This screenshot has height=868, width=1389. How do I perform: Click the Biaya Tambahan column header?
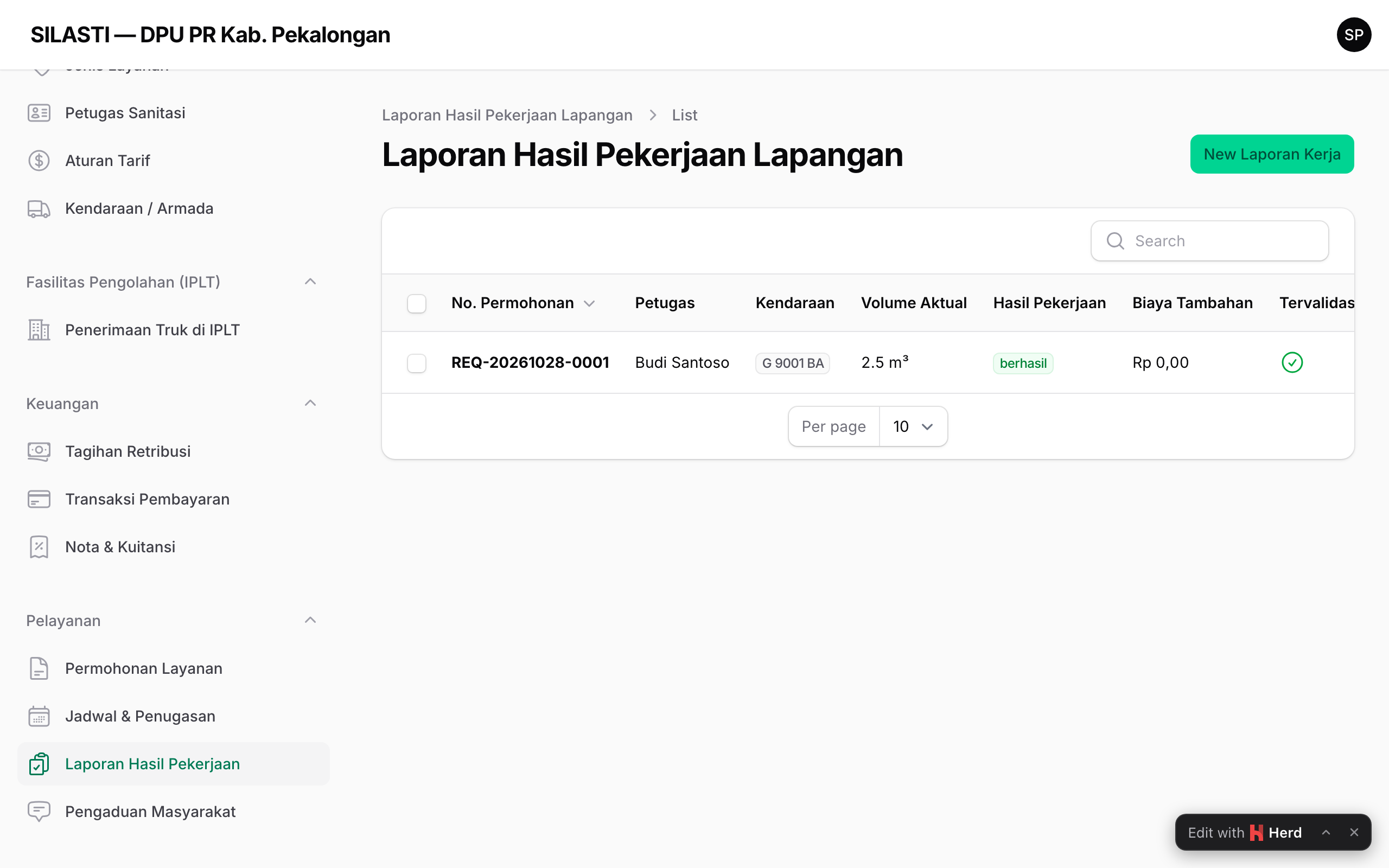[1192, 303]
